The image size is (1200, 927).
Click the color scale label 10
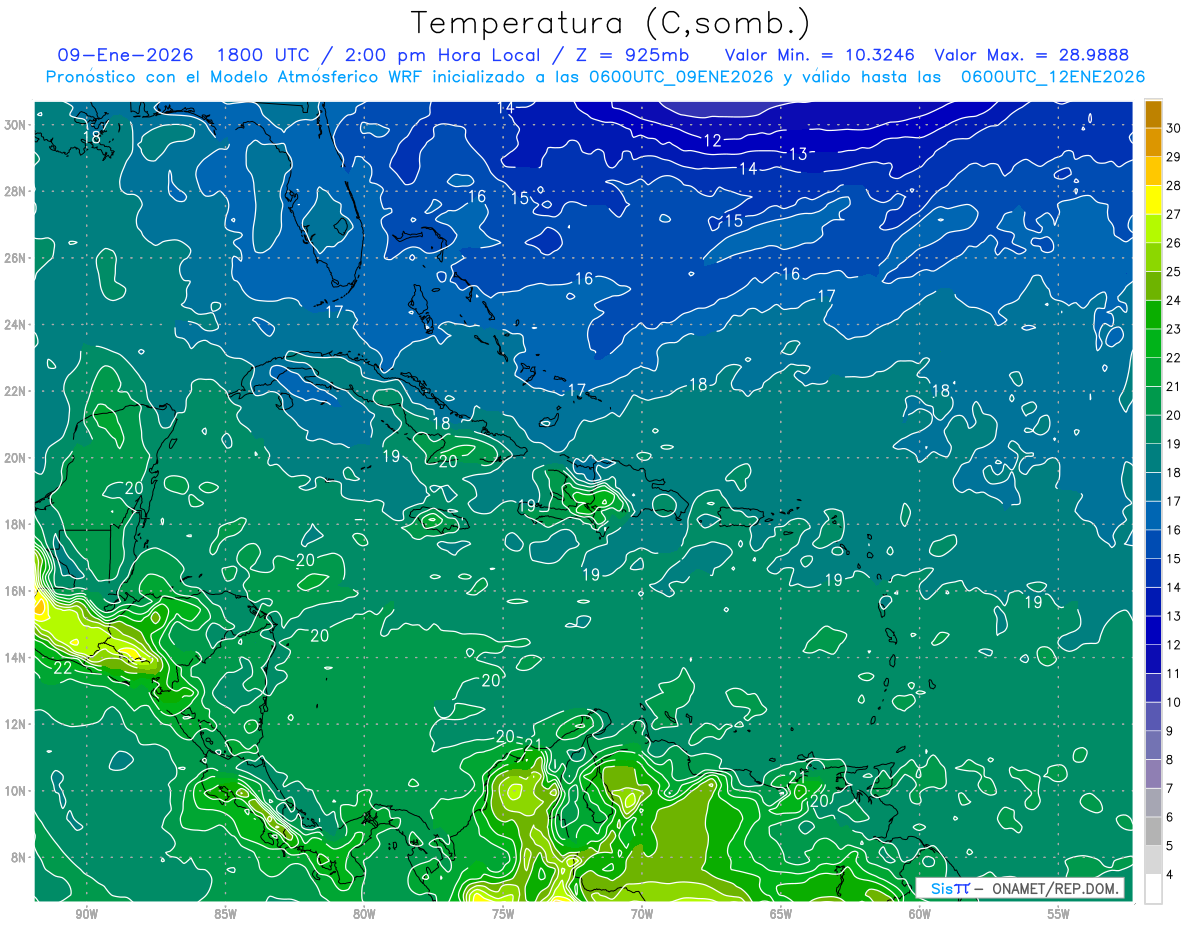click(x=1174, y=703)
